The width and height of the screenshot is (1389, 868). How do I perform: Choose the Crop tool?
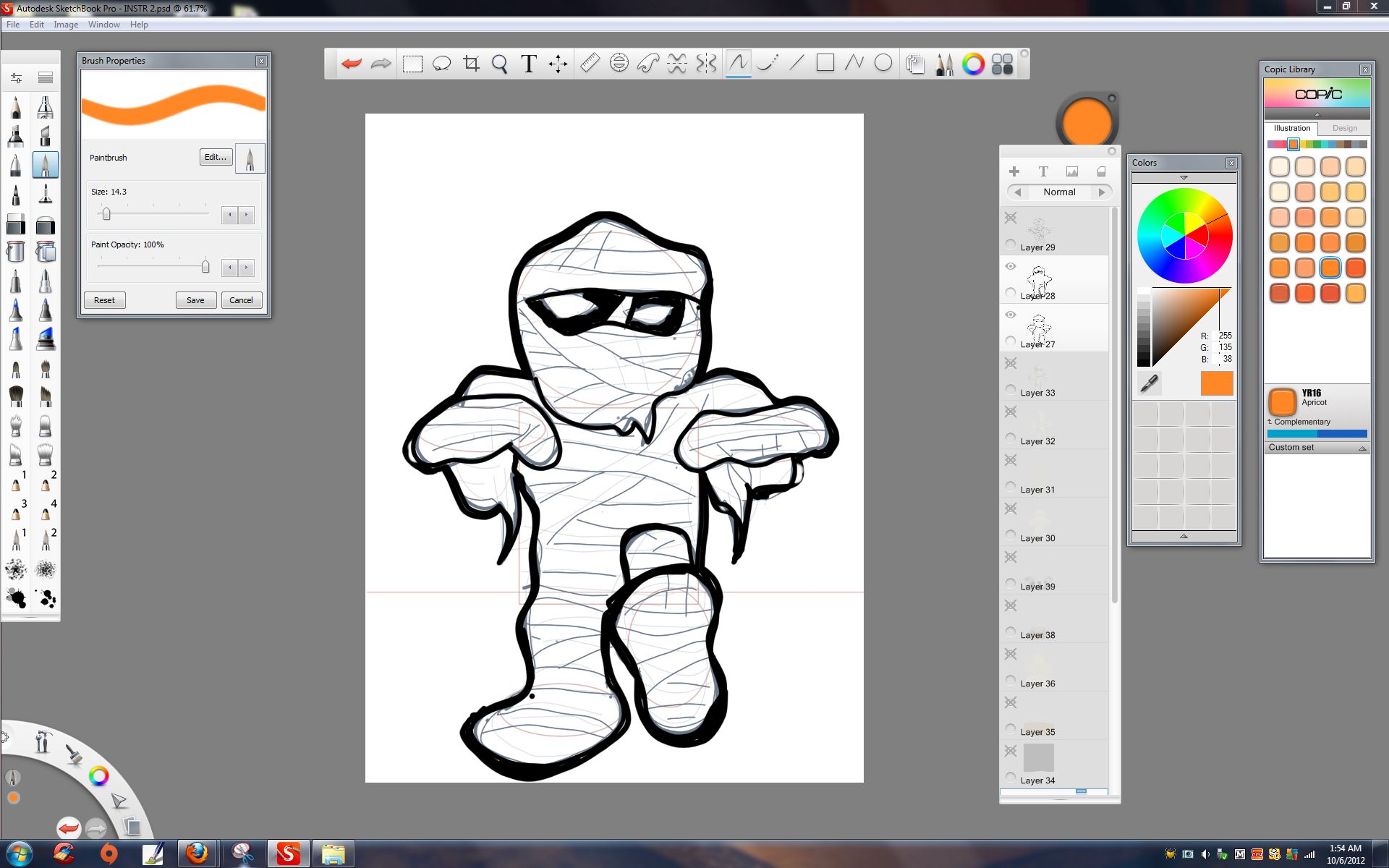click(471, 64)
